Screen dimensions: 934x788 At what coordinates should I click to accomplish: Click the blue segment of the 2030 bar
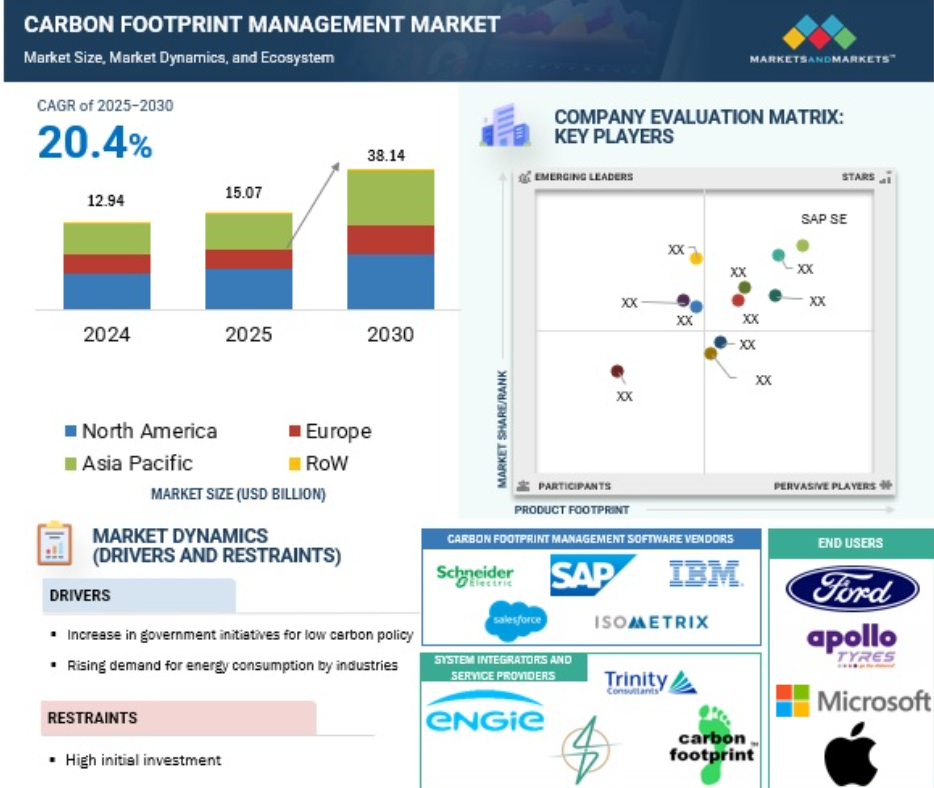click(x=391, y=282)
